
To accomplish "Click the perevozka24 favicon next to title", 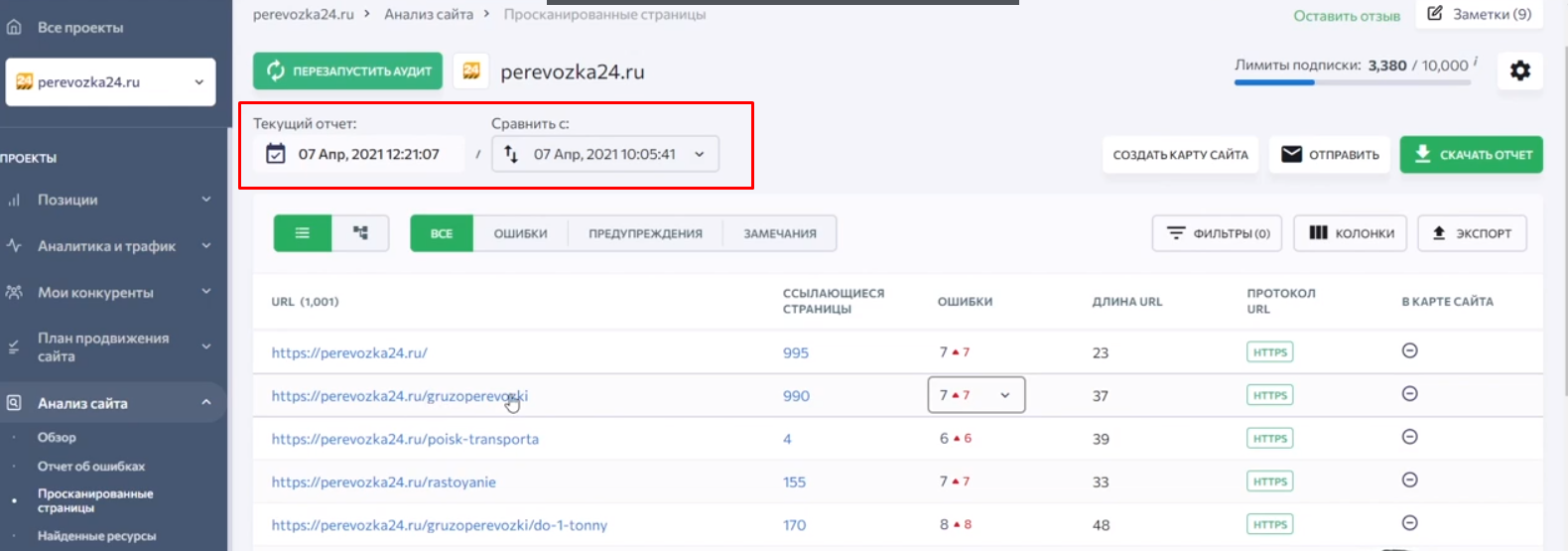I will 471,71.
